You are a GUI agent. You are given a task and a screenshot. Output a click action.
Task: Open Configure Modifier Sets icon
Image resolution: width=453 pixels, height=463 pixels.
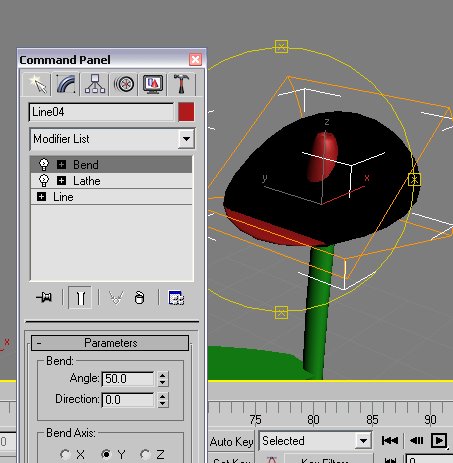click(x=176, y=298)
